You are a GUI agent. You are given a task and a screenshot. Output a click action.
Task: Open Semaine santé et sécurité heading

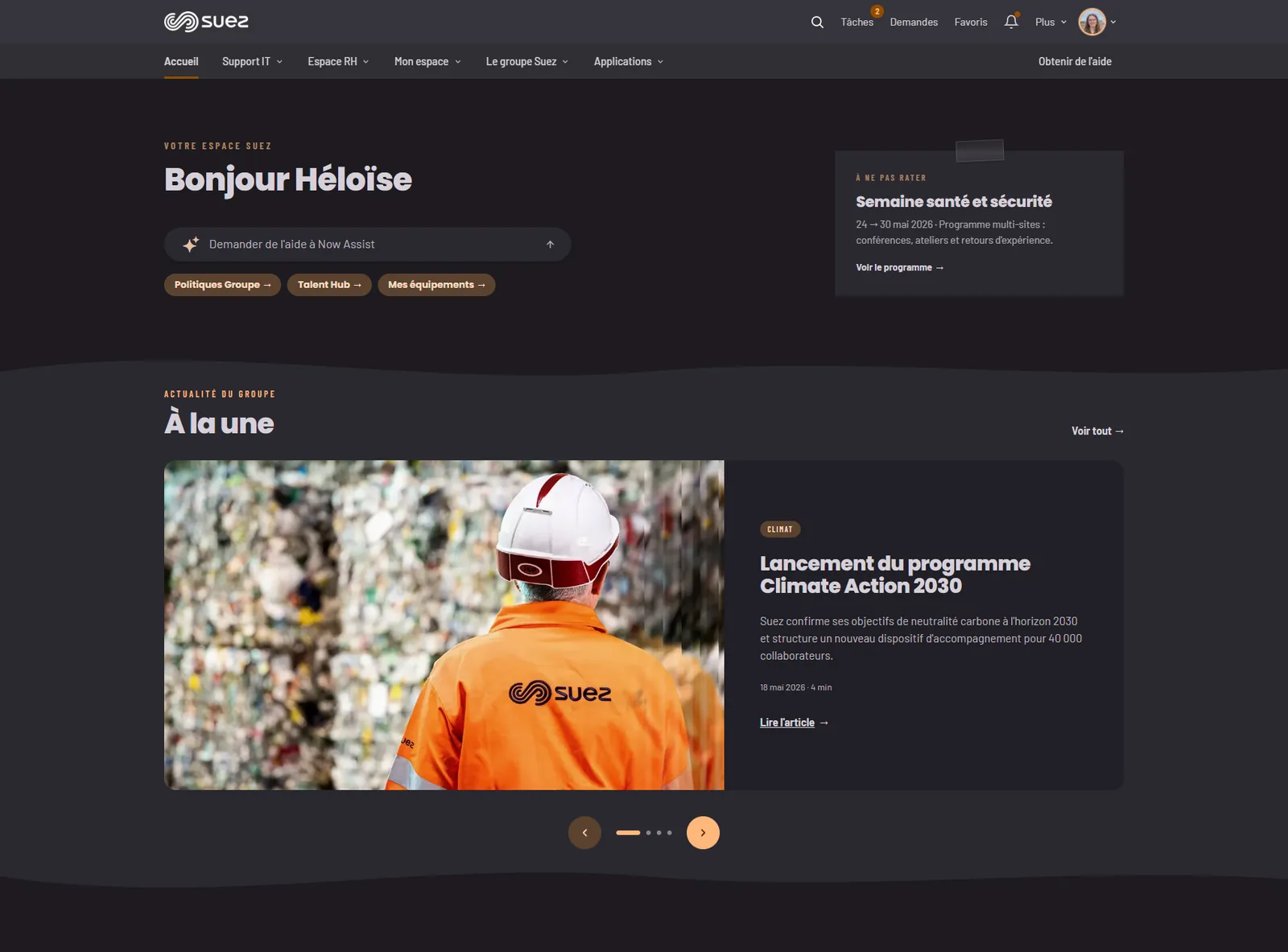click(x=954, y=202)
